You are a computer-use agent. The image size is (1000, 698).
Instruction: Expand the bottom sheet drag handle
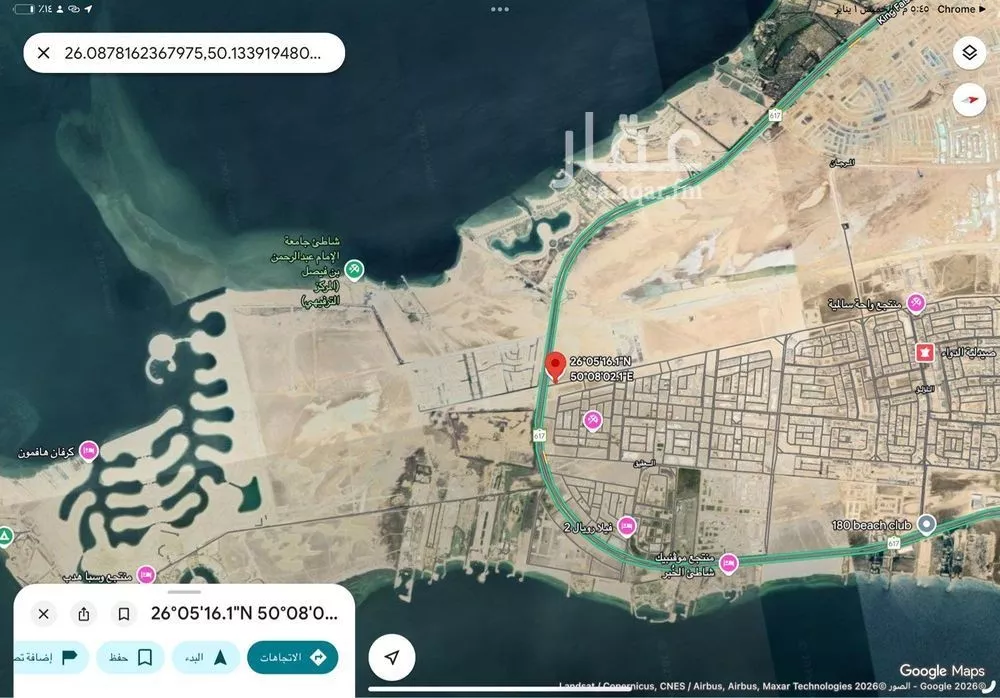click(184, 592)
